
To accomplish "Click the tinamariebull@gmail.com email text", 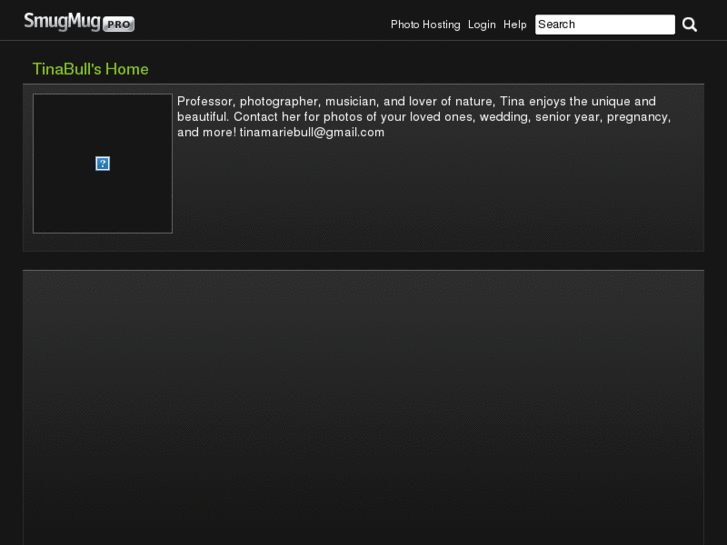I will pos(312,133).
